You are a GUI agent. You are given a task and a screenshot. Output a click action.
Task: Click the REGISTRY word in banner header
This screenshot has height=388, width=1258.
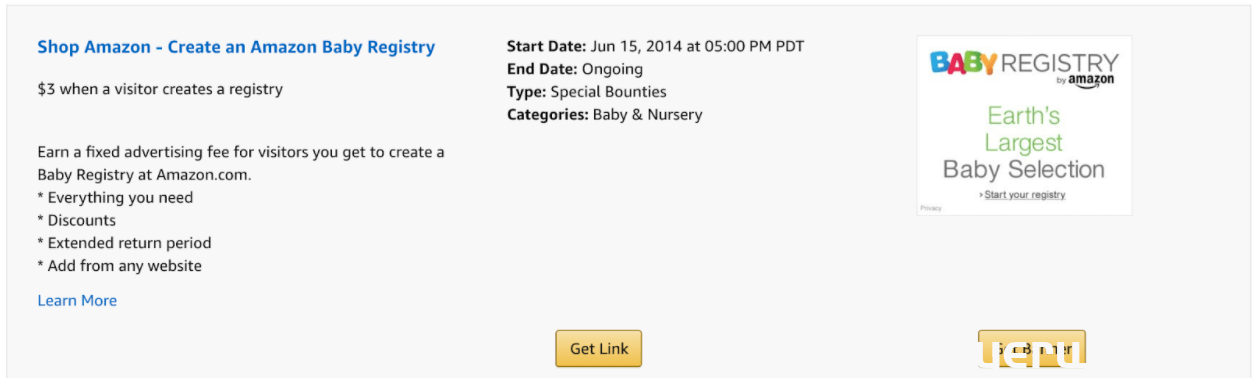tap(1060, 63)
